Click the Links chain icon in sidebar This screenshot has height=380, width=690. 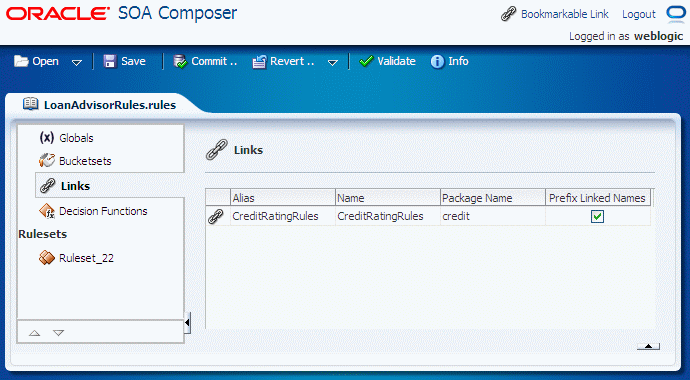47,186
